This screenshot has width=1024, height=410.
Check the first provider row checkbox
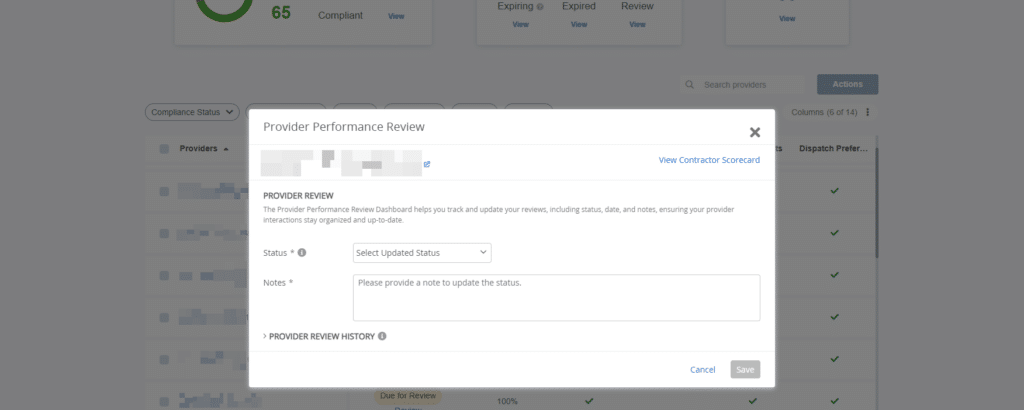(164, 190)
